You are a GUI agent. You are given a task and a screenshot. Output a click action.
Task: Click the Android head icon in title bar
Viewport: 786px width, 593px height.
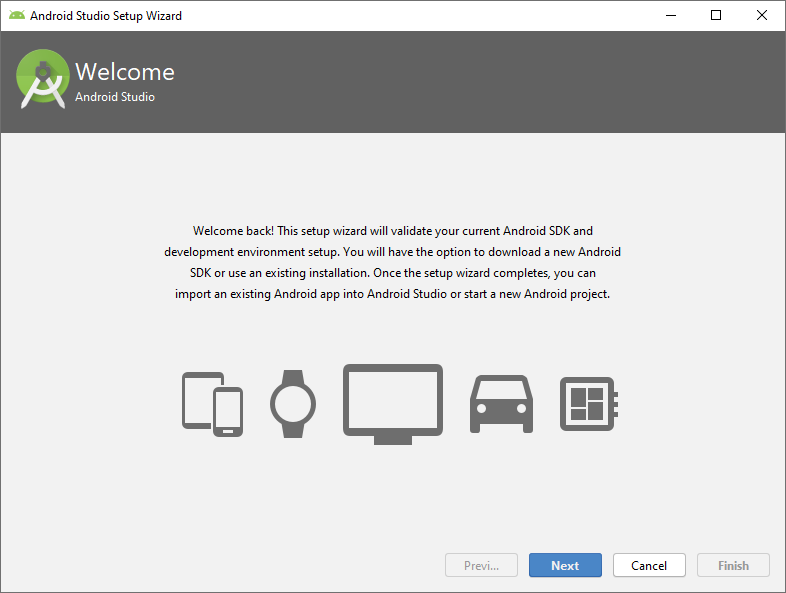point(17,16)
